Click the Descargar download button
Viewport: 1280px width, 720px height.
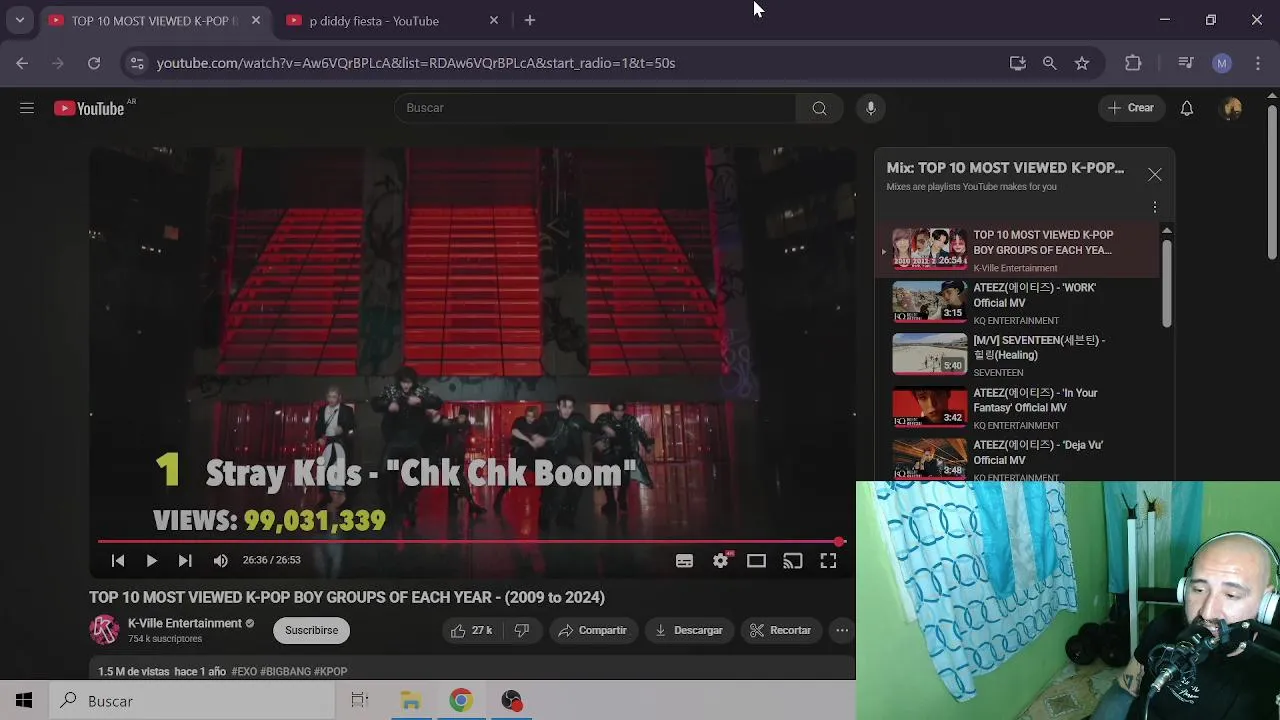click(x=689, y=630)
